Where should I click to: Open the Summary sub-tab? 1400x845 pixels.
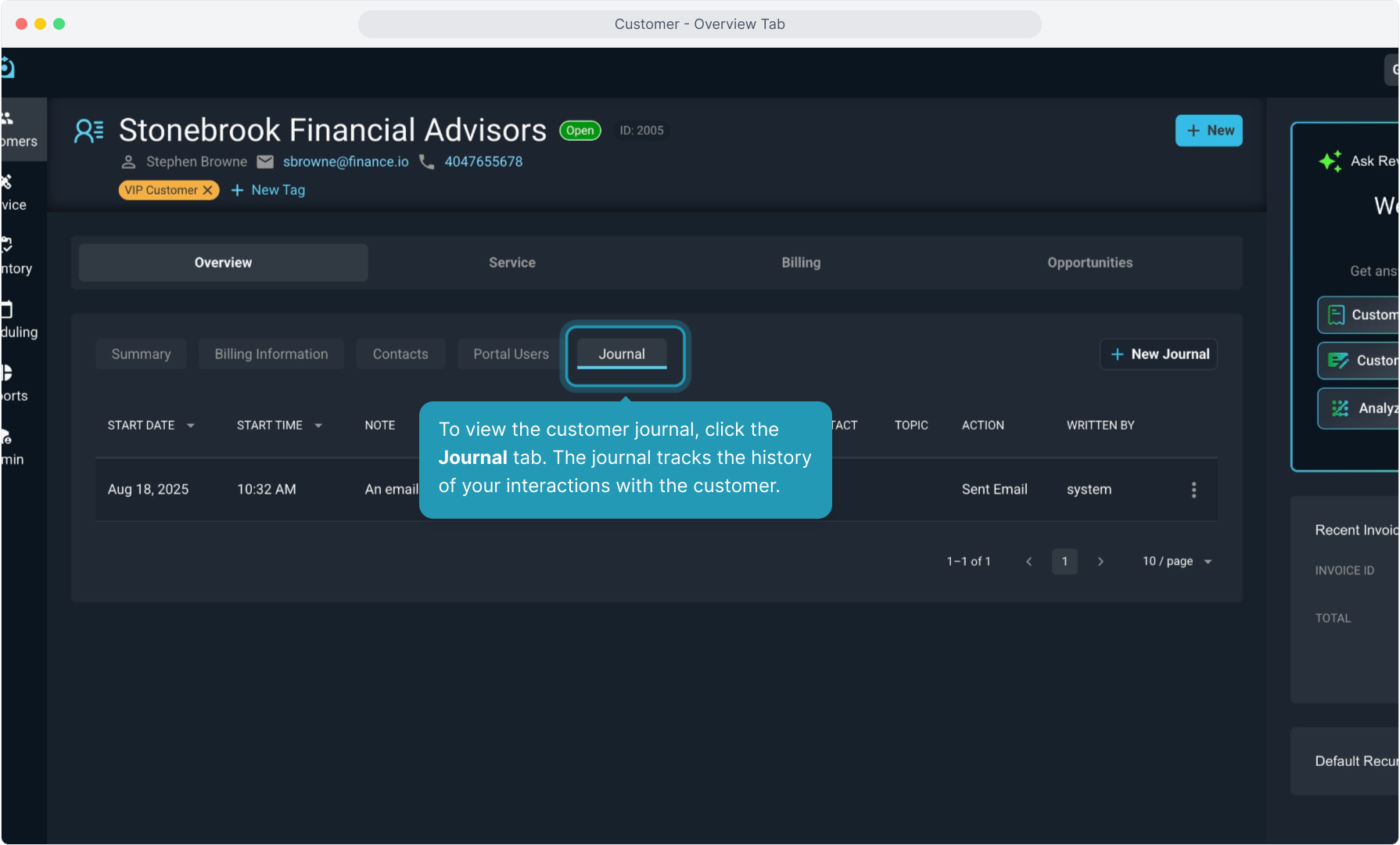(x=142, y=354)
